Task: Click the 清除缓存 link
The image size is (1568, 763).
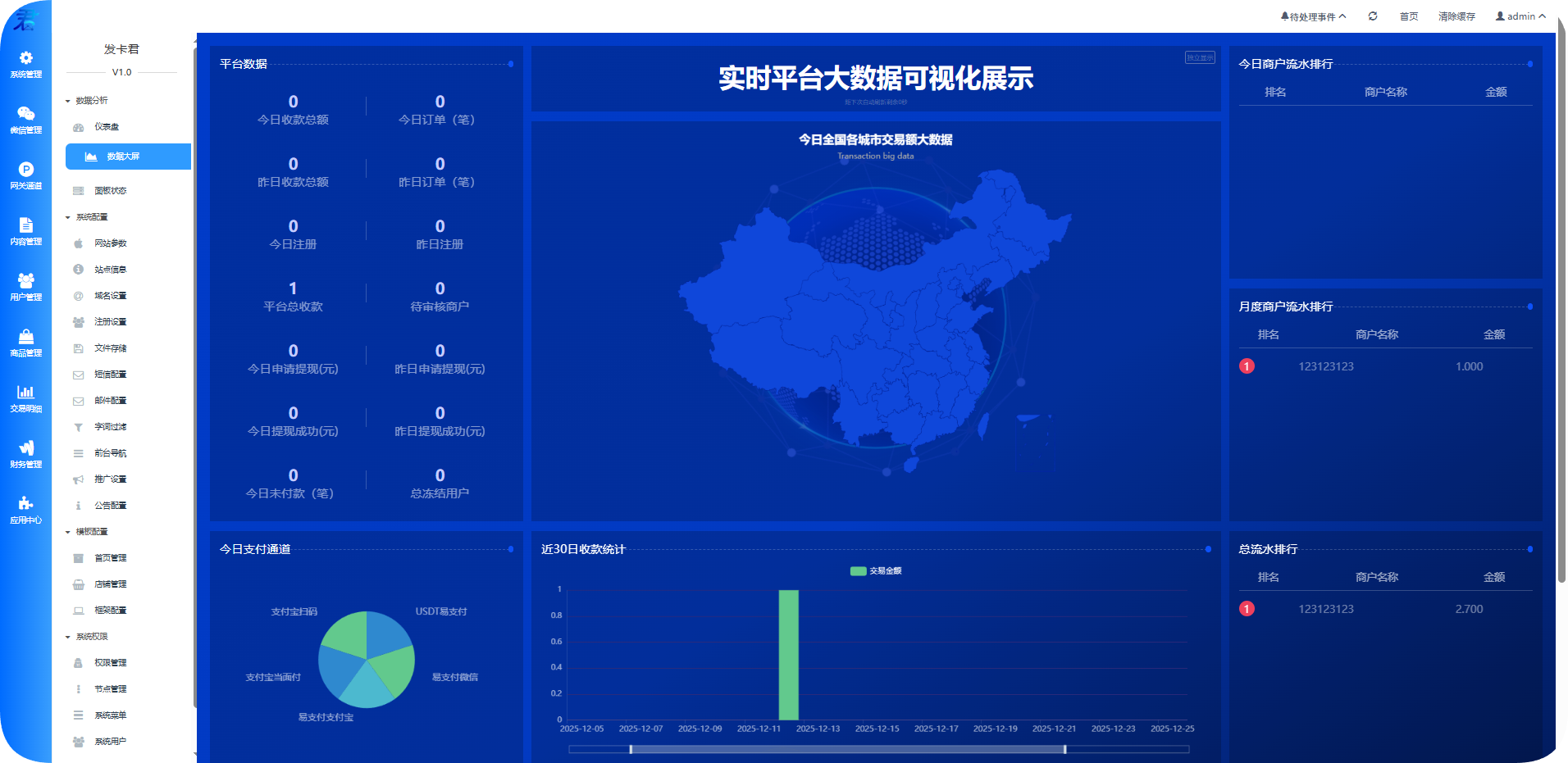Action: pyautogui.click(x=1456, y=16)
